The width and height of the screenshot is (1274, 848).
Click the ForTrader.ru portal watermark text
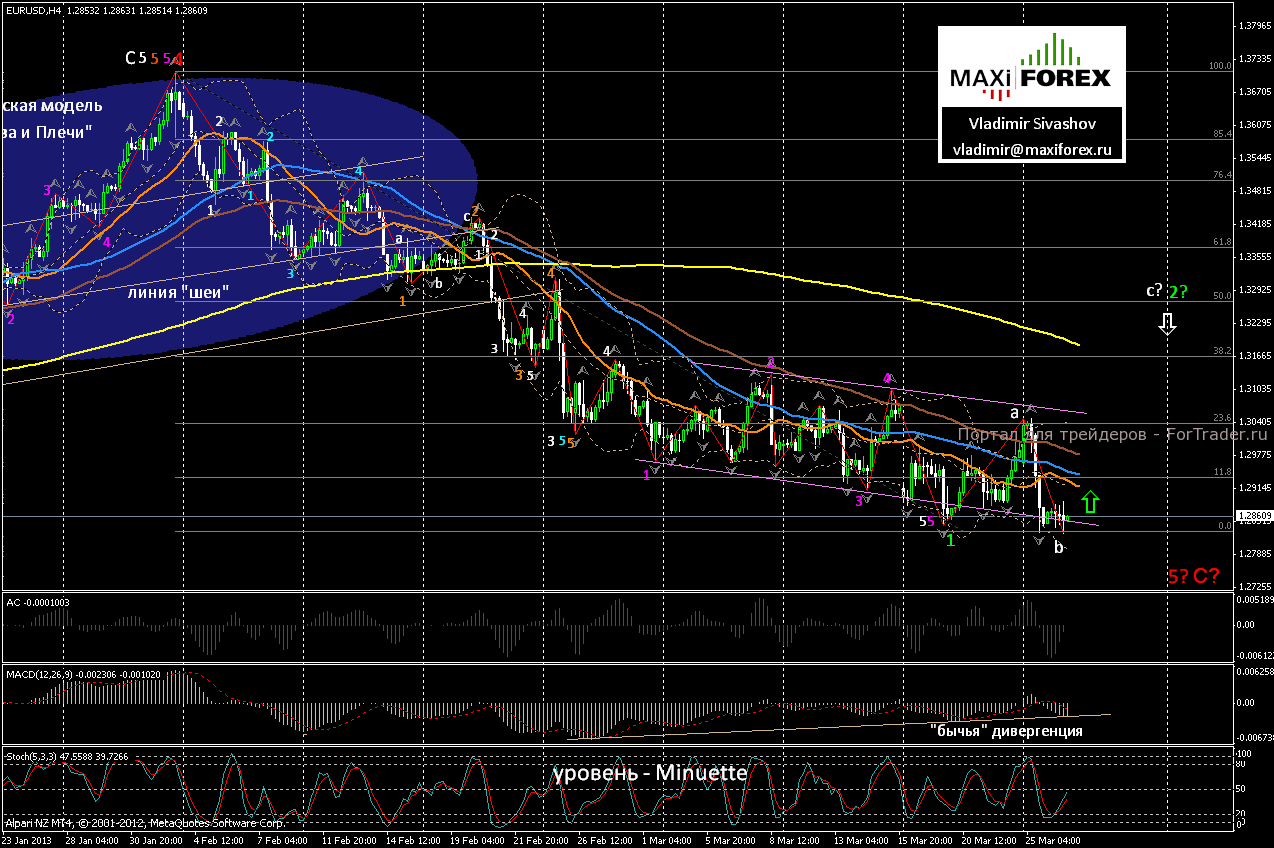[1112, 435]
